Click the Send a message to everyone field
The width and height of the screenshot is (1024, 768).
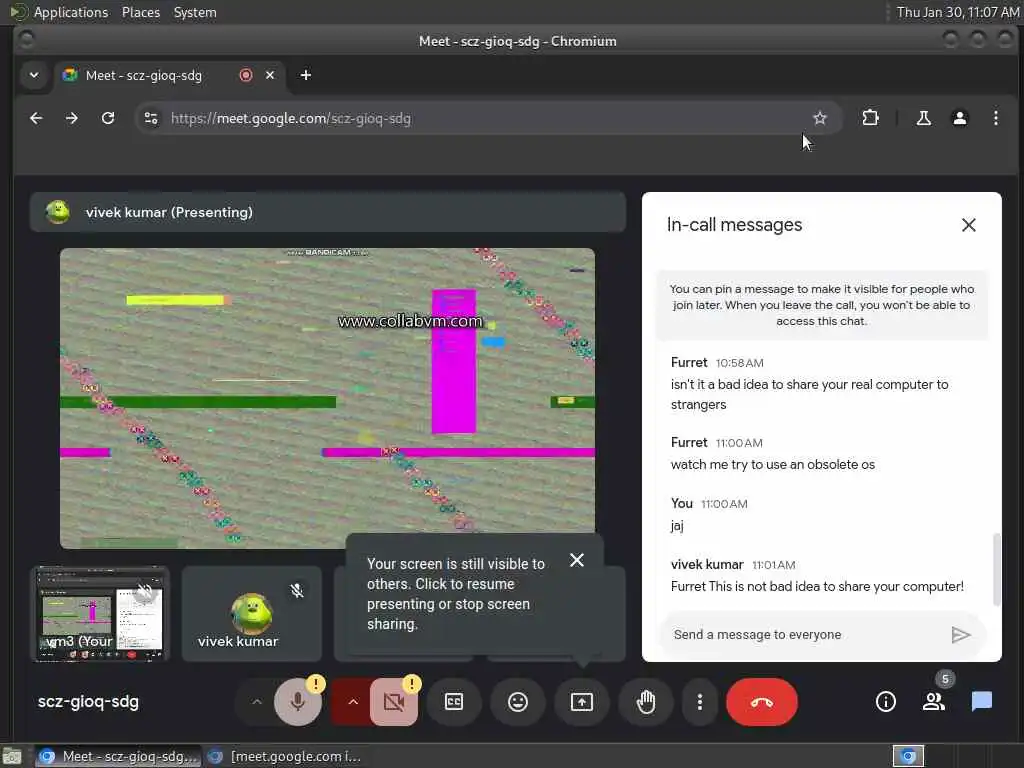pos(807,635)
